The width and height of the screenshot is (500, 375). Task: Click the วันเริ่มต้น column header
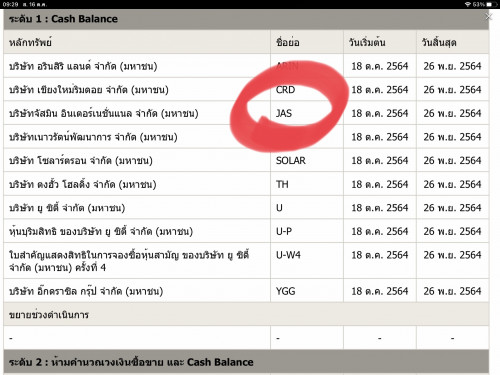coord(367,42)
